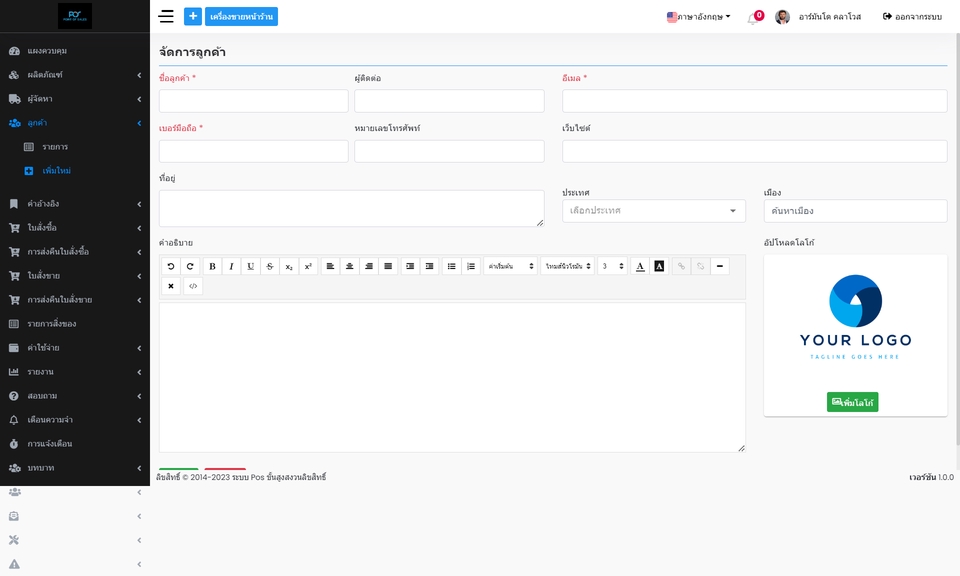This screenshot has width=960, height=576.
Task: Open the notification bell
Action: click(x=752, y=19)
